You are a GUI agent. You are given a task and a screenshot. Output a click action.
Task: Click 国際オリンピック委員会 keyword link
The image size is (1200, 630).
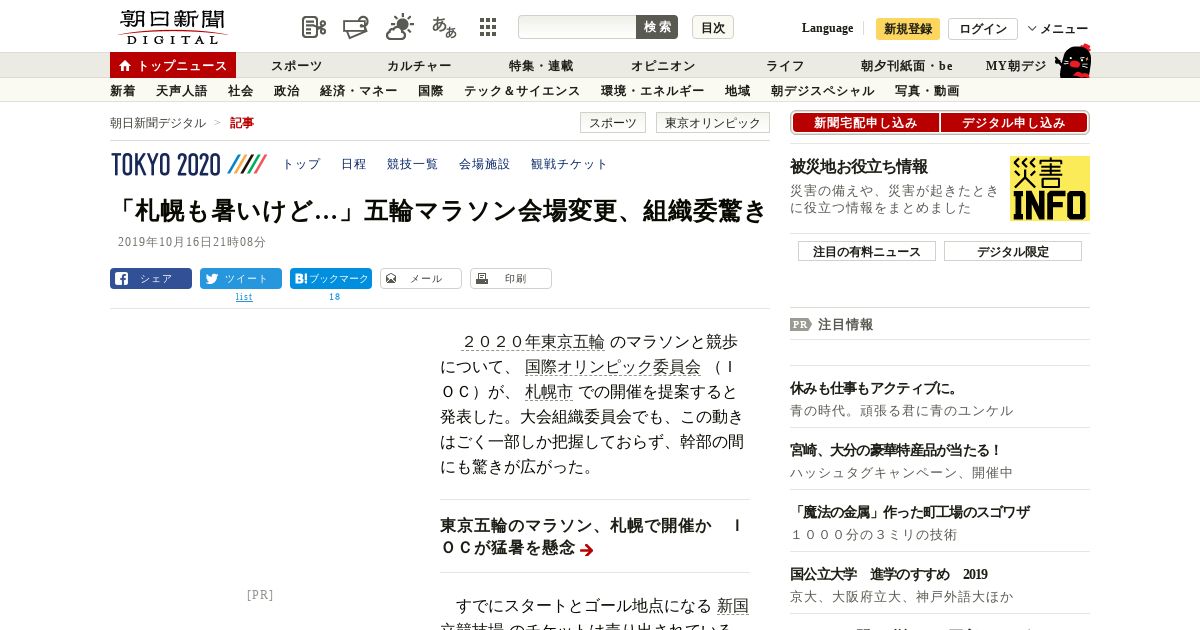click(x=613, y=367)
